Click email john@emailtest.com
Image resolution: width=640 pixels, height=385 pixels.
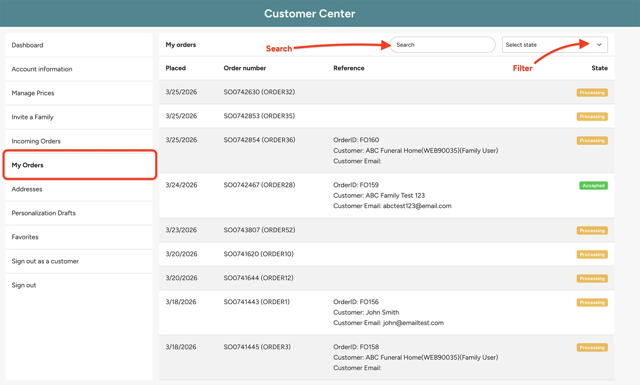point(413,323)
